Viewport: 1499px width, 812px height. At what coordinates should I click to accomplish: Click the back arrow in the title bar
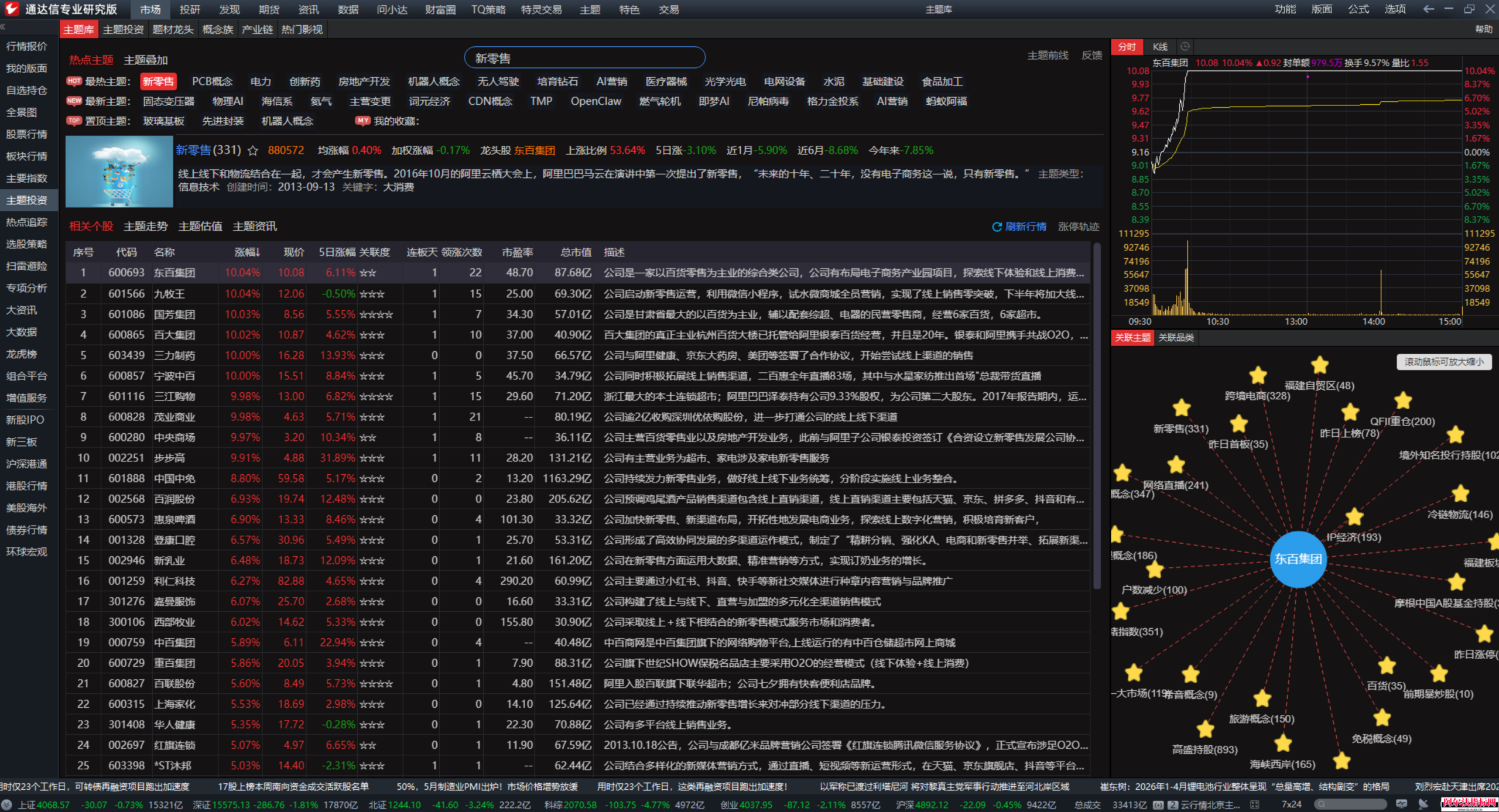point(1428,9)
